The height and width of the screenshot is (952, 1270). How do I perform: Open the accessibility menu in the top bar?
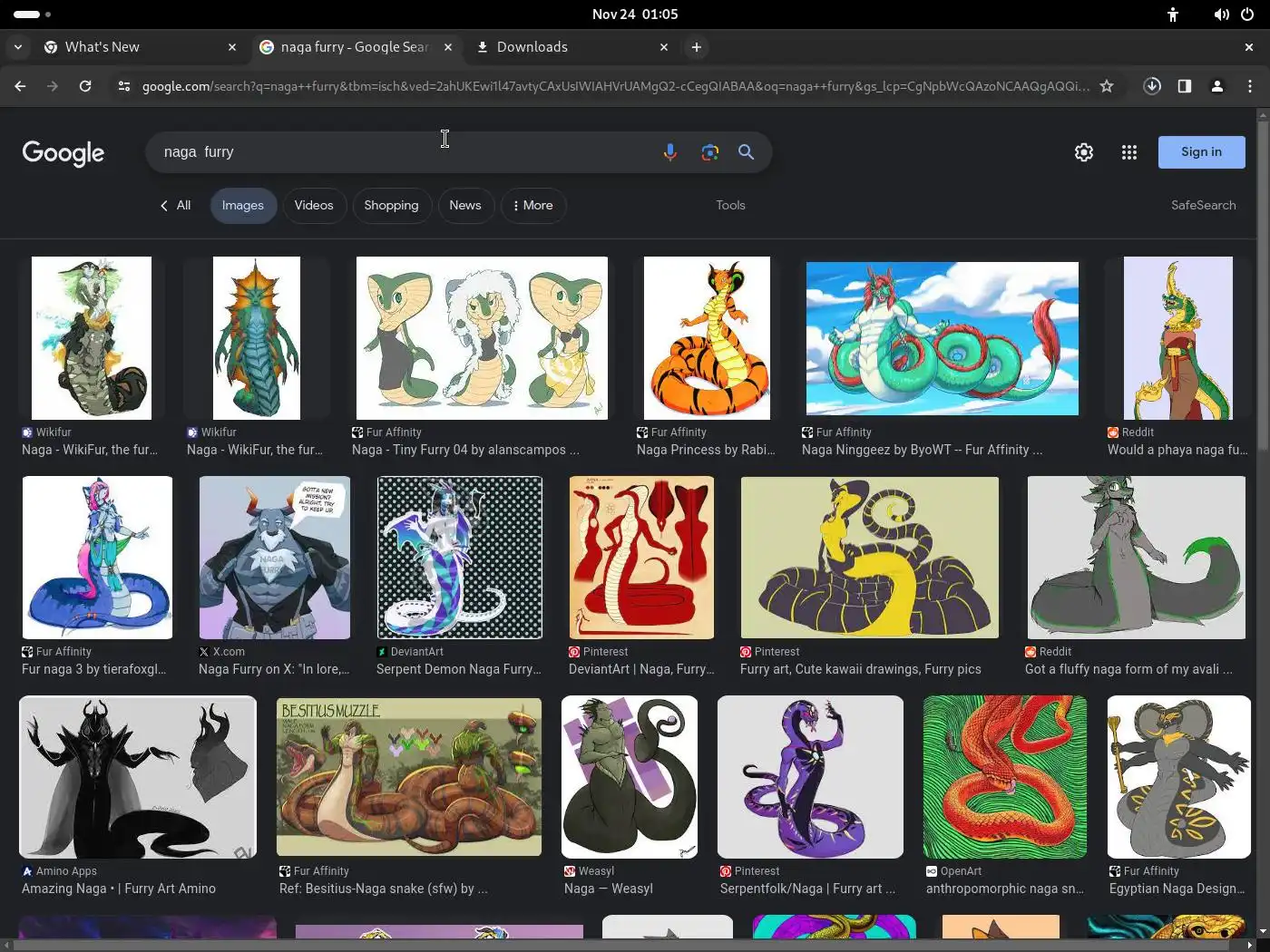[x=1173, y=15]
